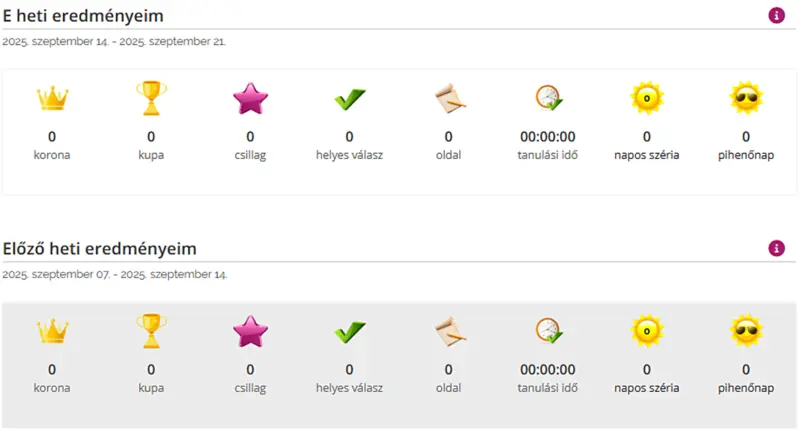
Task: Click previous week's study clock icon
Action: (548, 331)
